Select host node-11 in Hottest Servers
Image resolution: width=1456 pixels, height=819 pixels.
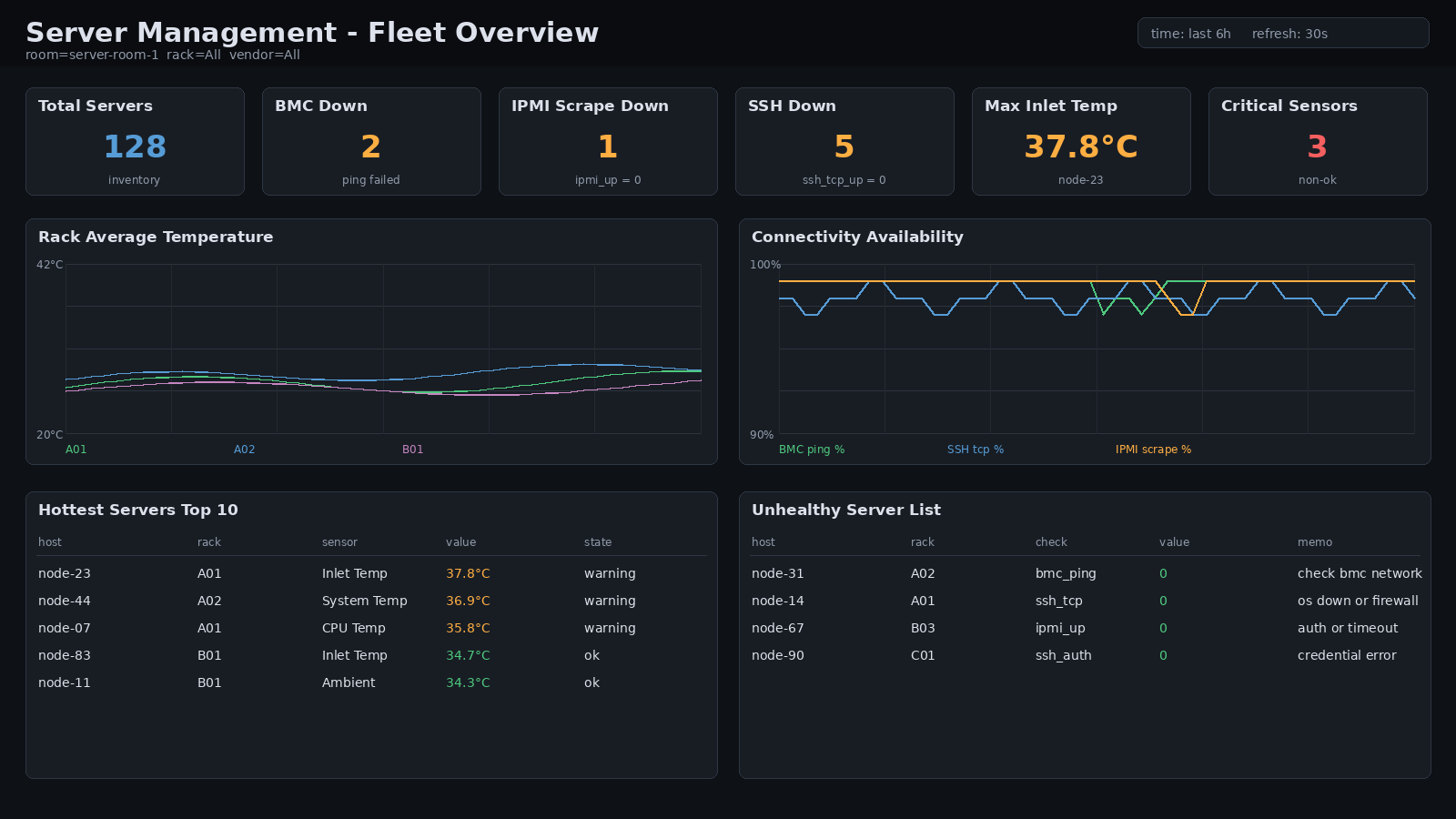tap(65, 682)
